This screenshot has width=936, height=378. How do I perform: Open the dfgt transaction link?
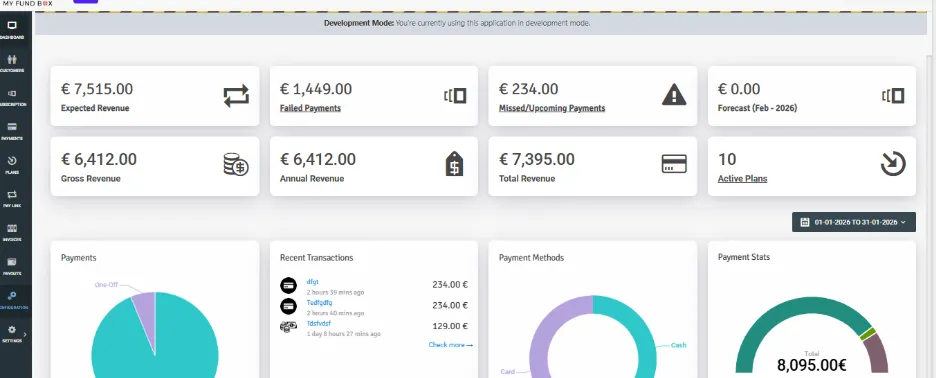click(312, 281)
